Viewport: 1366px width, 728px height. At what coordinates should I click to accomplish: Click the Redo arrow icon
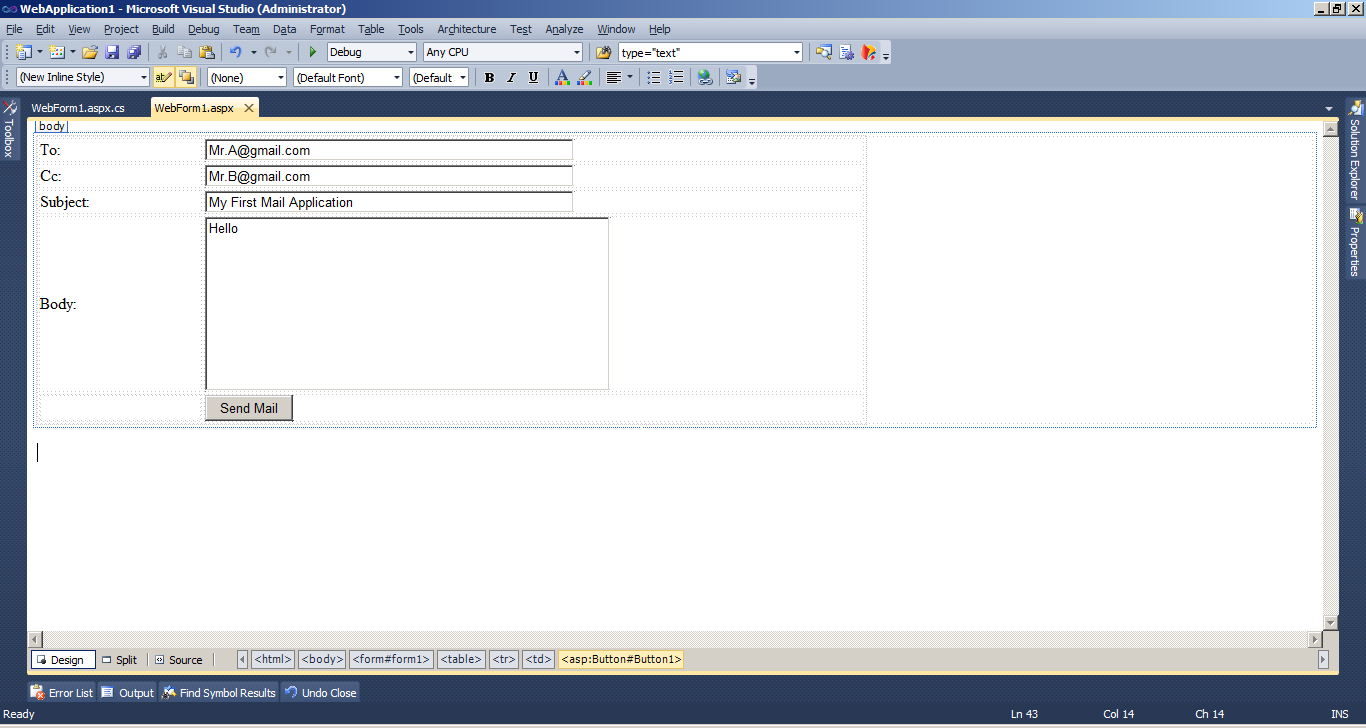click(x=270, y=52)
